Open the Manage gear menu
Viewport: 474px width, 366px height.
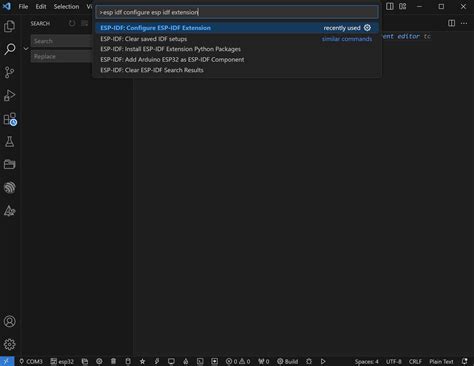[10, 344]
